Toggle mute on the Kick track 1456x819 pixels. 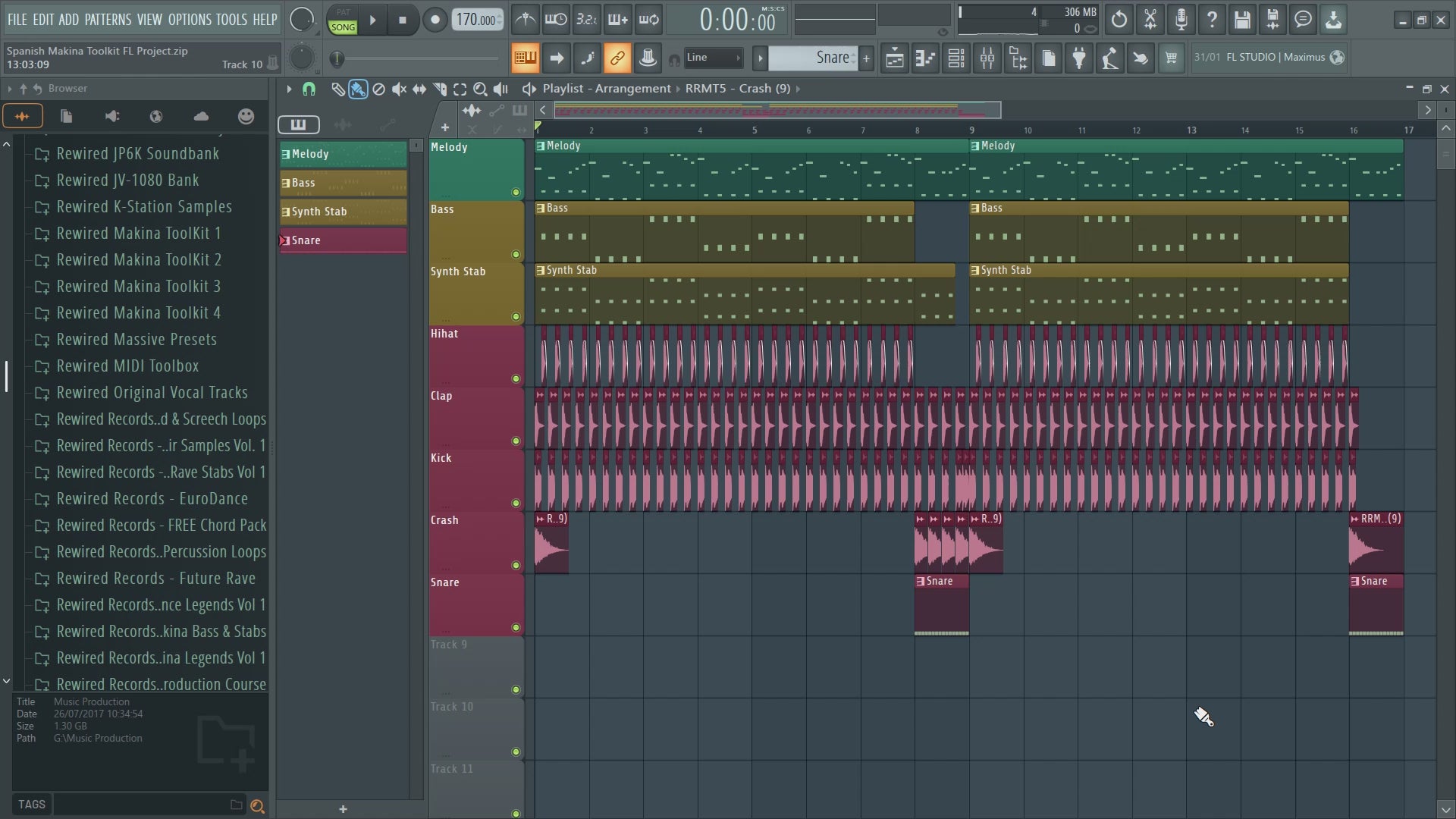click(x=516, y=504)
